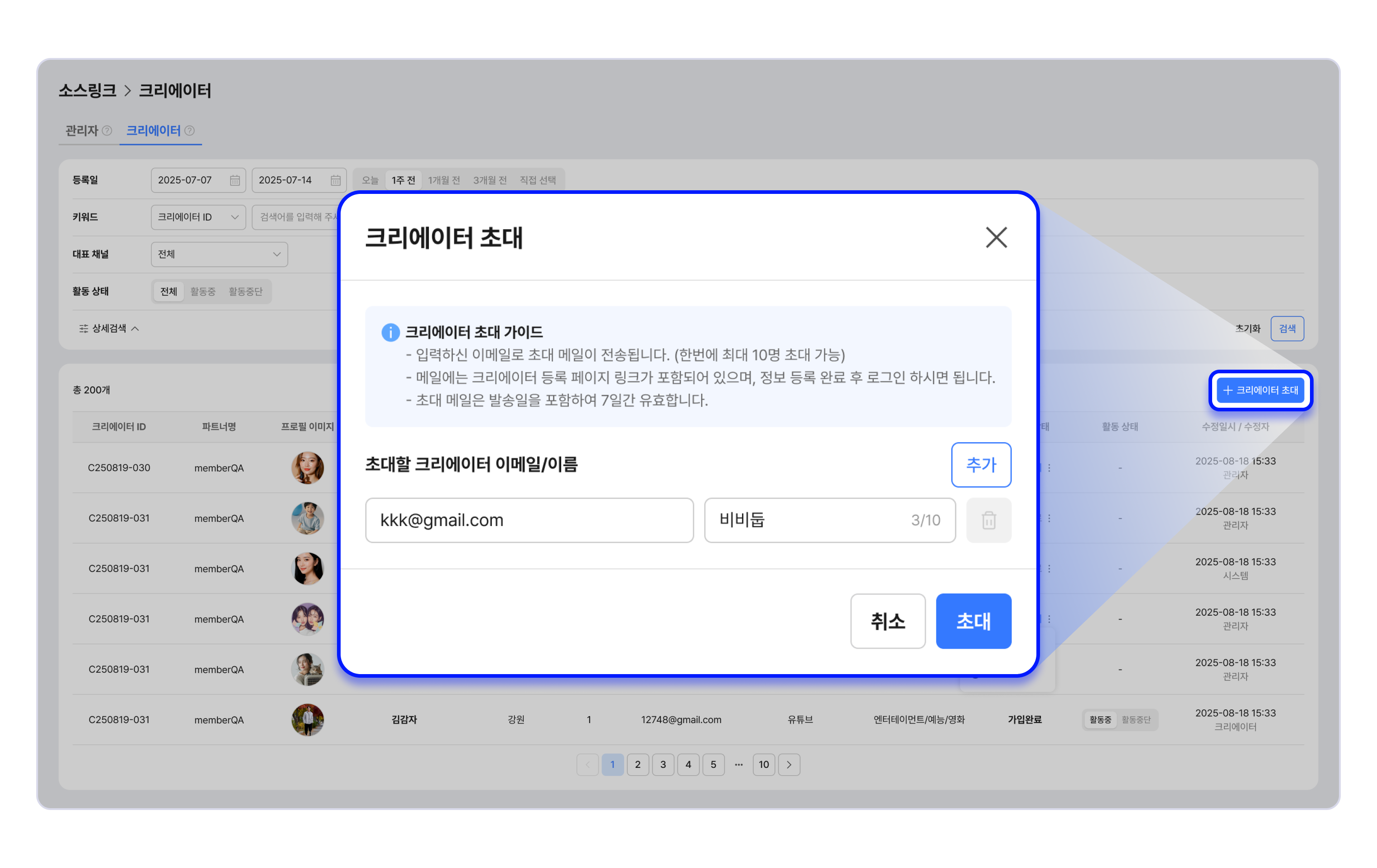Screen dimensions: 1377x868
Task: Select the 1개월 전 date range tab
Action: point(444,181)
